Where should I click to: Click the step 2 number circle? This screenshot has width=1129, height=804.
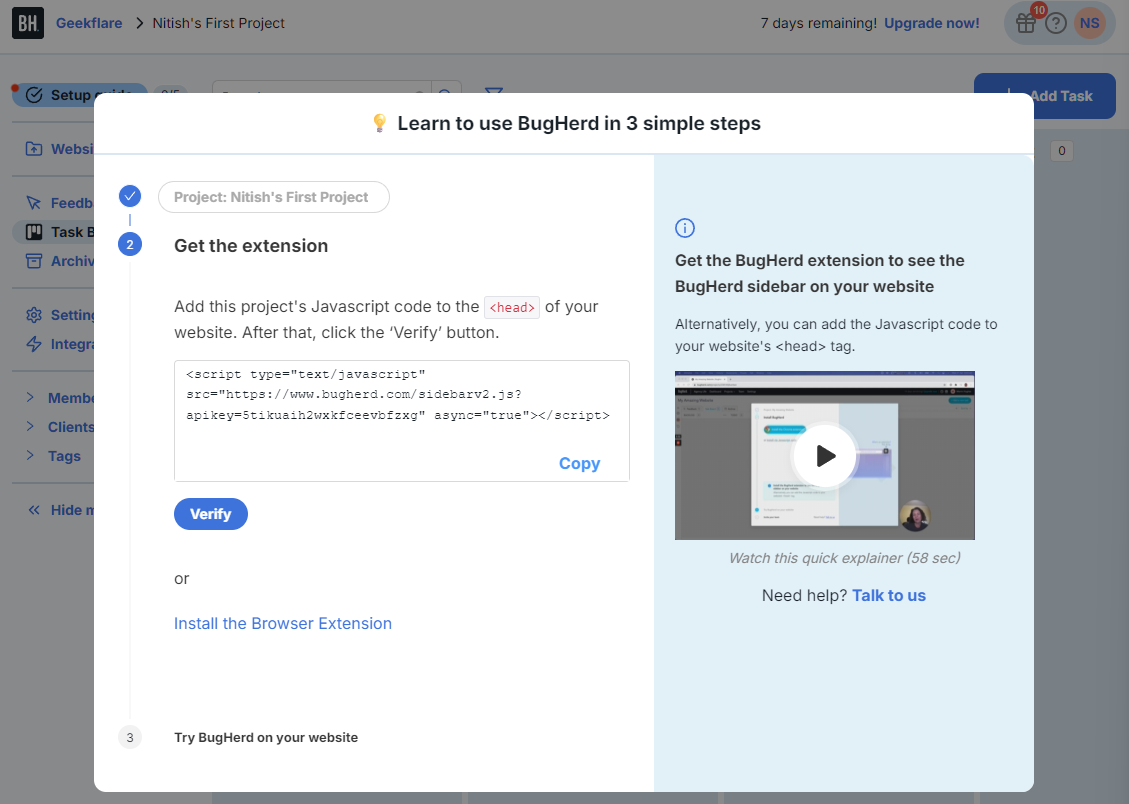(x=130, y=245)
